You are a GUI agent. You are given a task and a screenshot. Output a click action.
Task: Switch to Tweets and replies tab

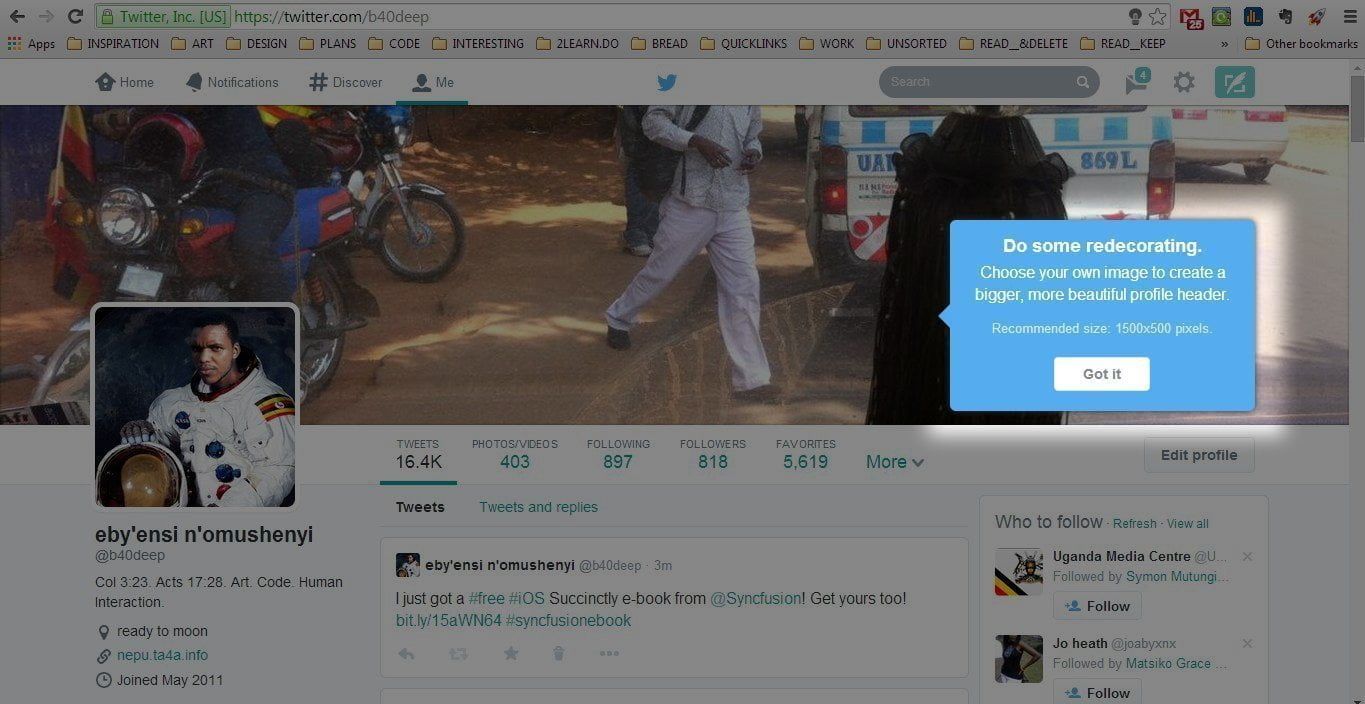pos(538,507)
